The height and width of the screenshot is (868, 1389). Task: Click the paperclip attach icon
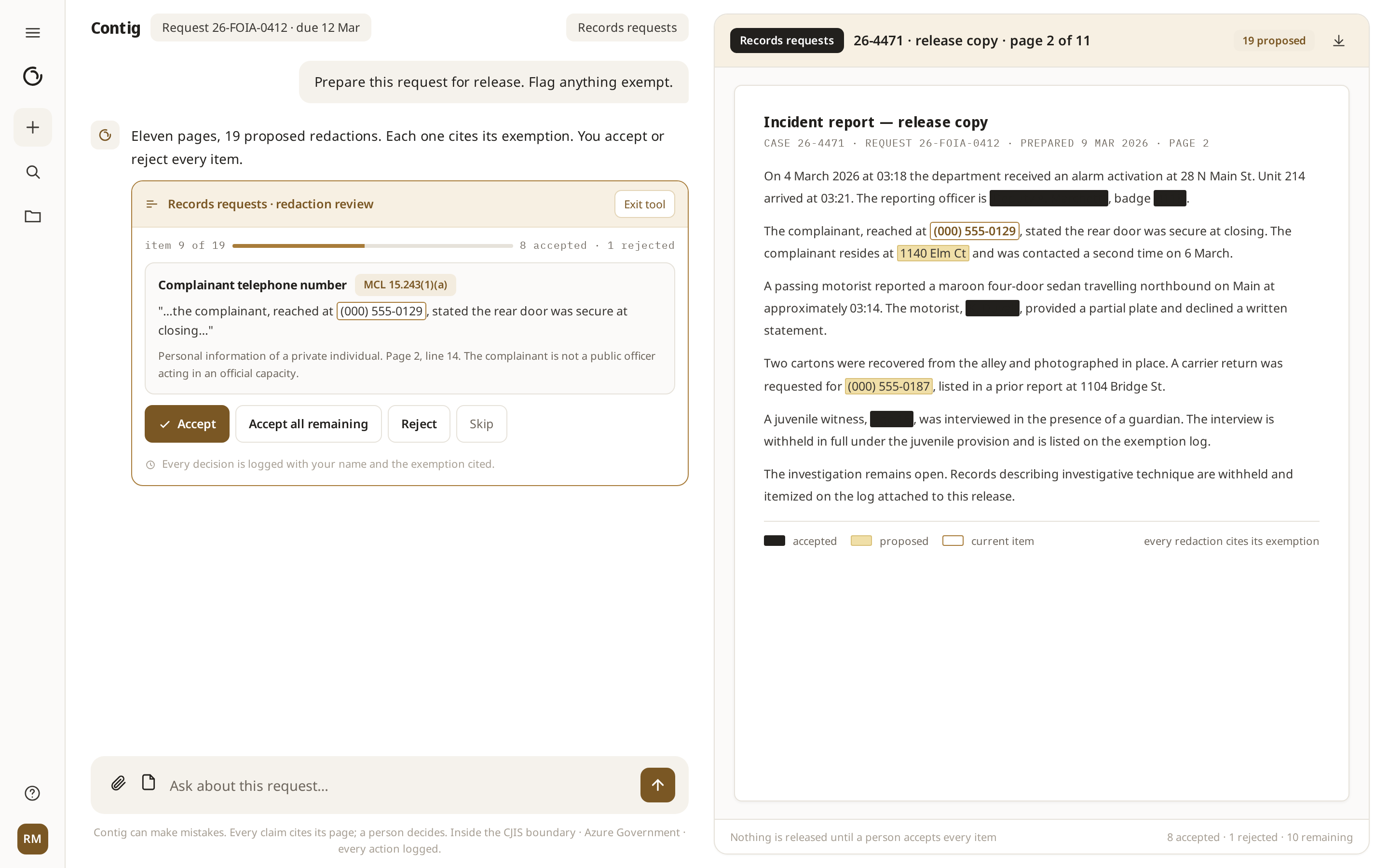(x=118, y=783)
